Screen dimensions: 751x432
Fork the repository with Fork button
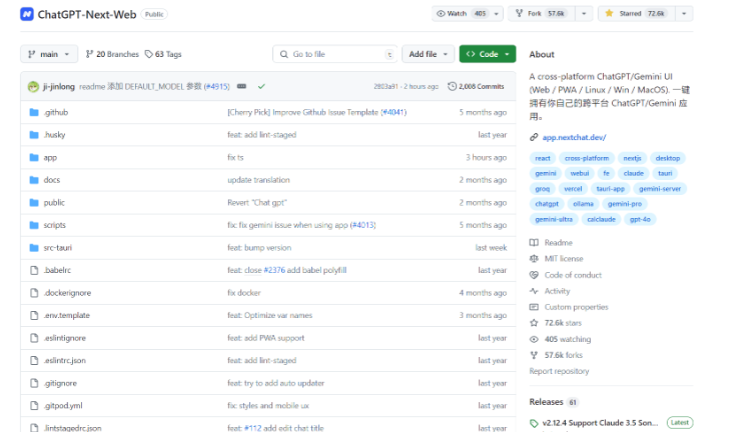pos(541,13)
